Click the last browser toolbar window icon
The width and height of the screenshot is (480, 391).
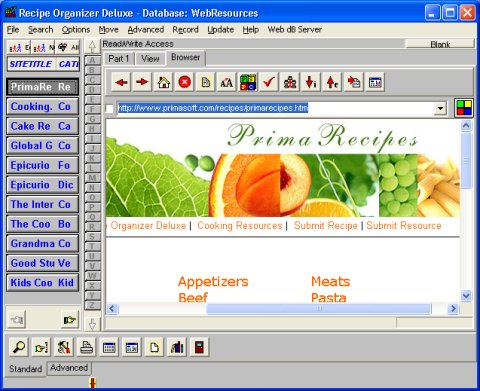375,82
